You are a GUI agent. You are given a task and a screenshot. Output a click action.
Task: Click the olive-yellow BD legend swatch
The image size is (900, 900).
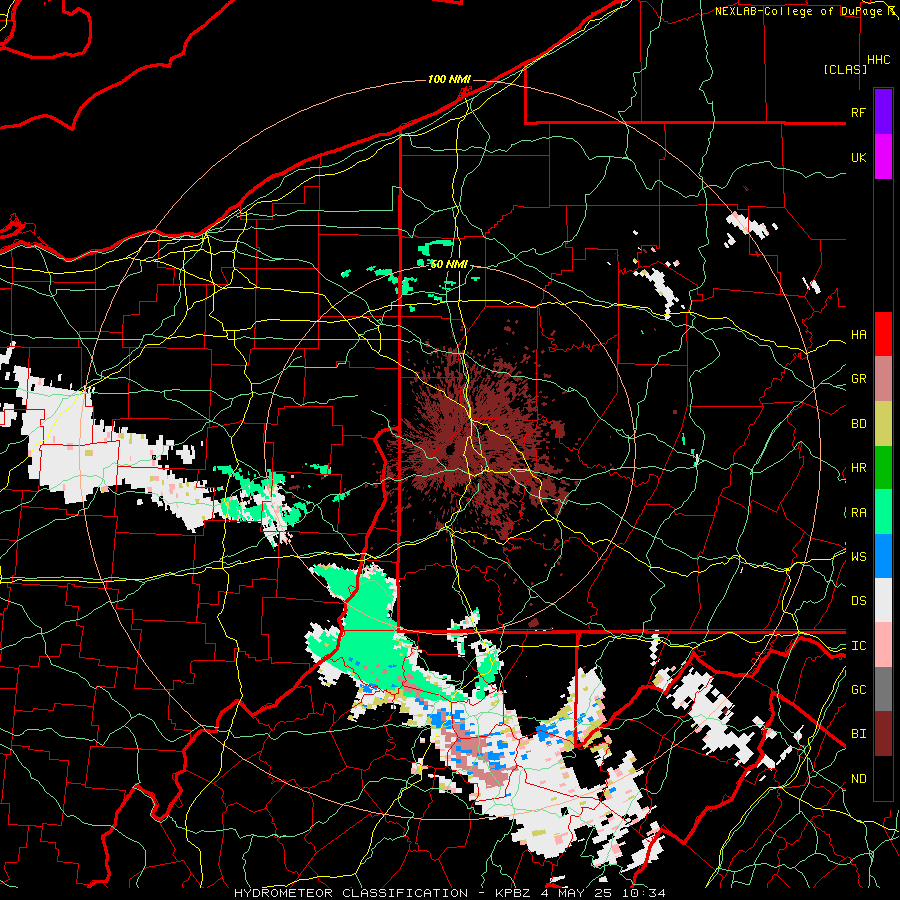(x=883, y=424)
